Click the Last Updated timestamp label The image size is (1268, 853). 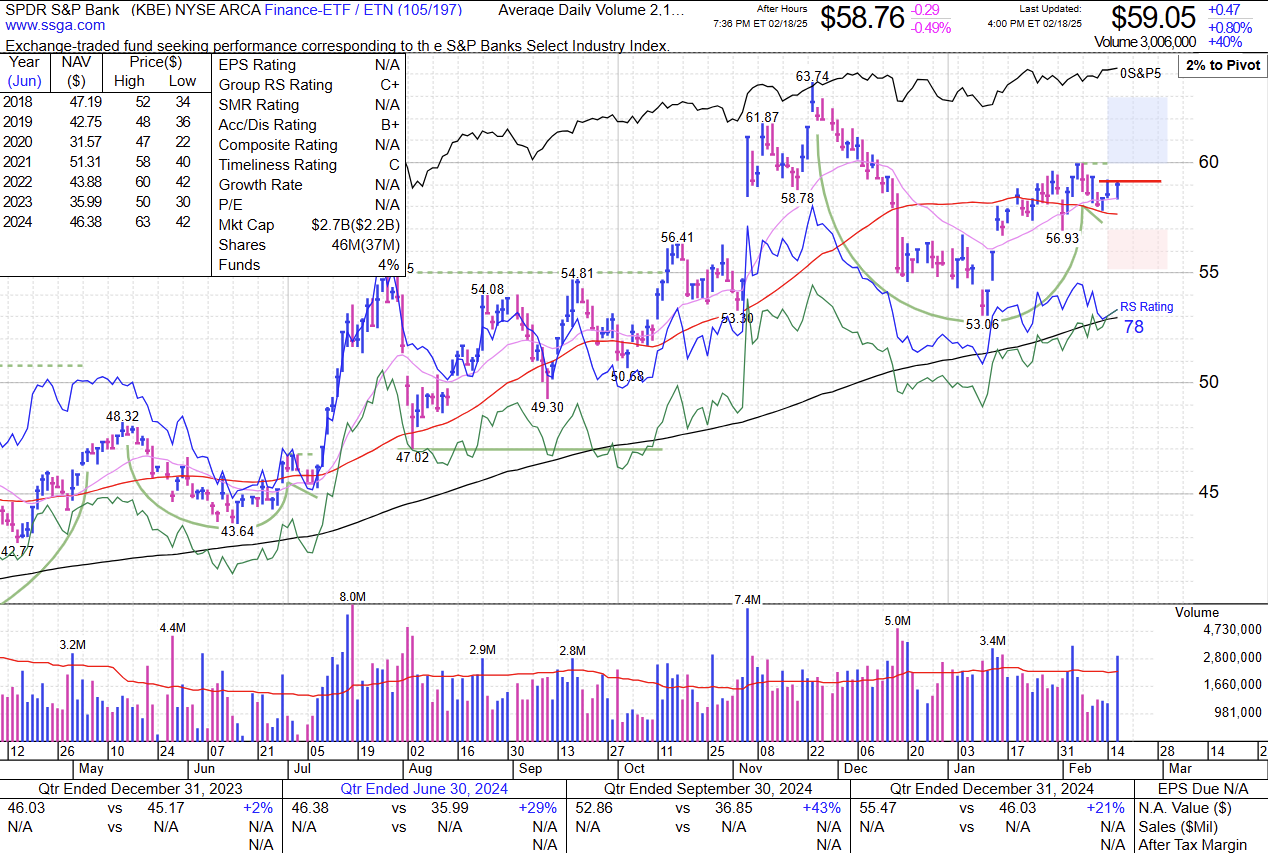(x=1050, y=8)
